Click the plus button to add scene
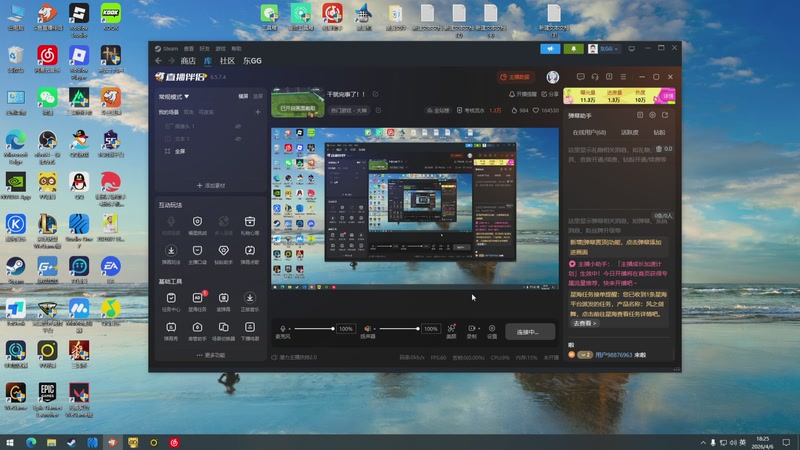The height and width of the screenshot is (450, 800). 258,112
